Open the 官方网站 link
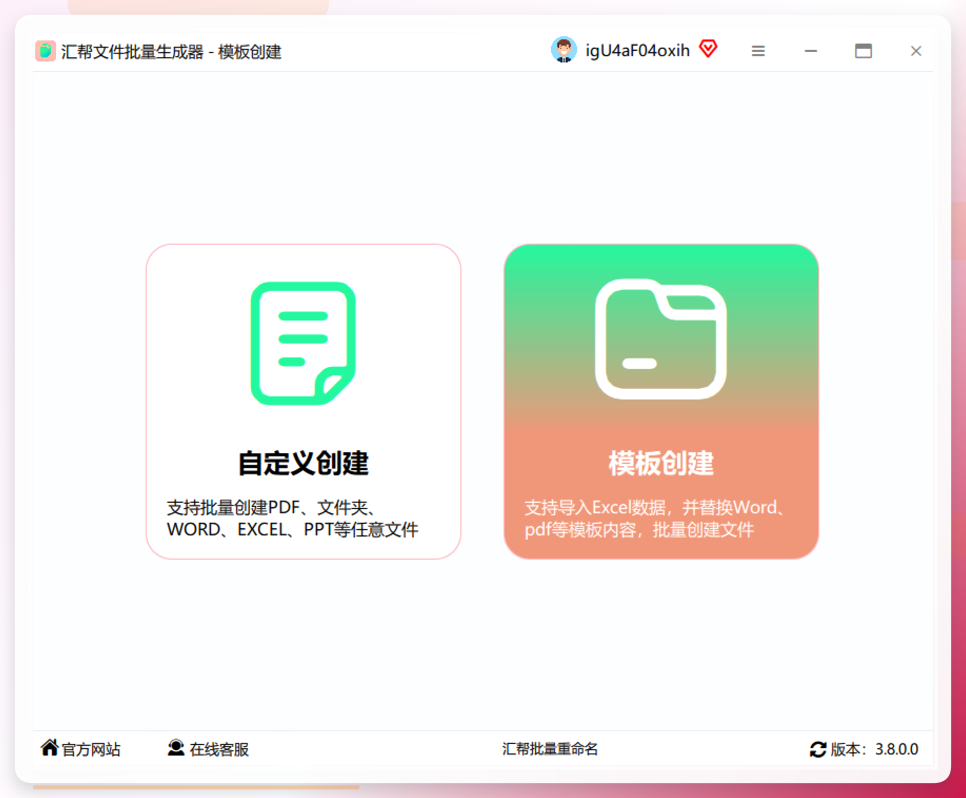The width and height of the screenshot is (966, 798). [x=91, y=749]
